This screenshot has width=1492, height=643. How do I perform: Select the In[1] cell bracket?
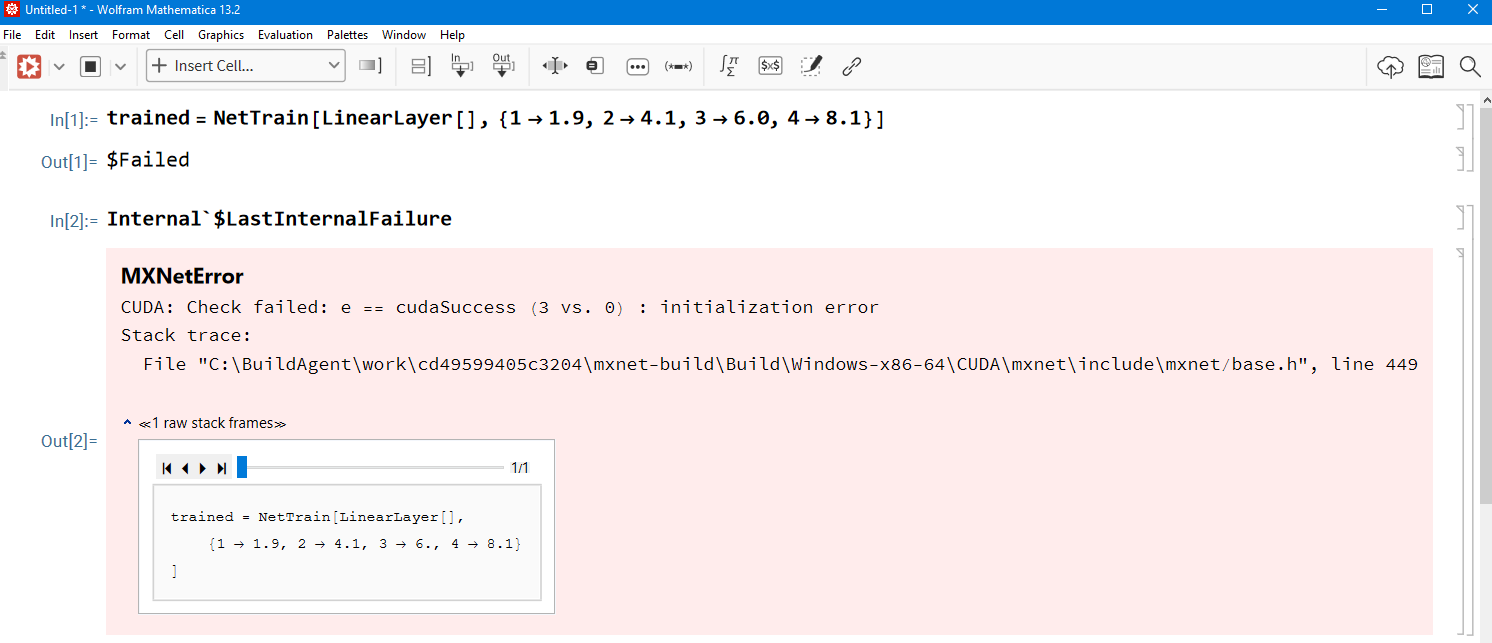[1460, 118]
